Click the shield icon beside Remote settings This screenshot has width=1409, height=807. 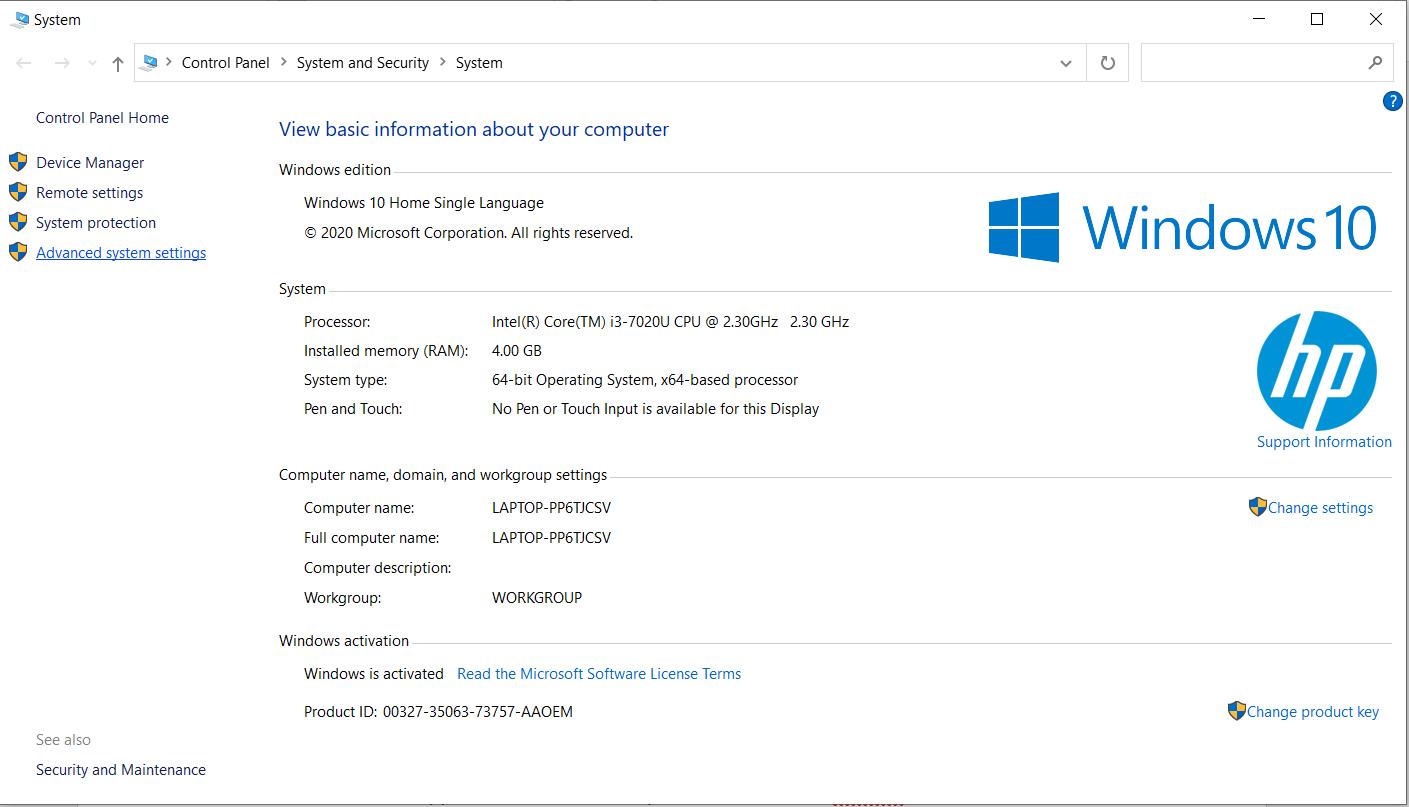coord(18,192)
